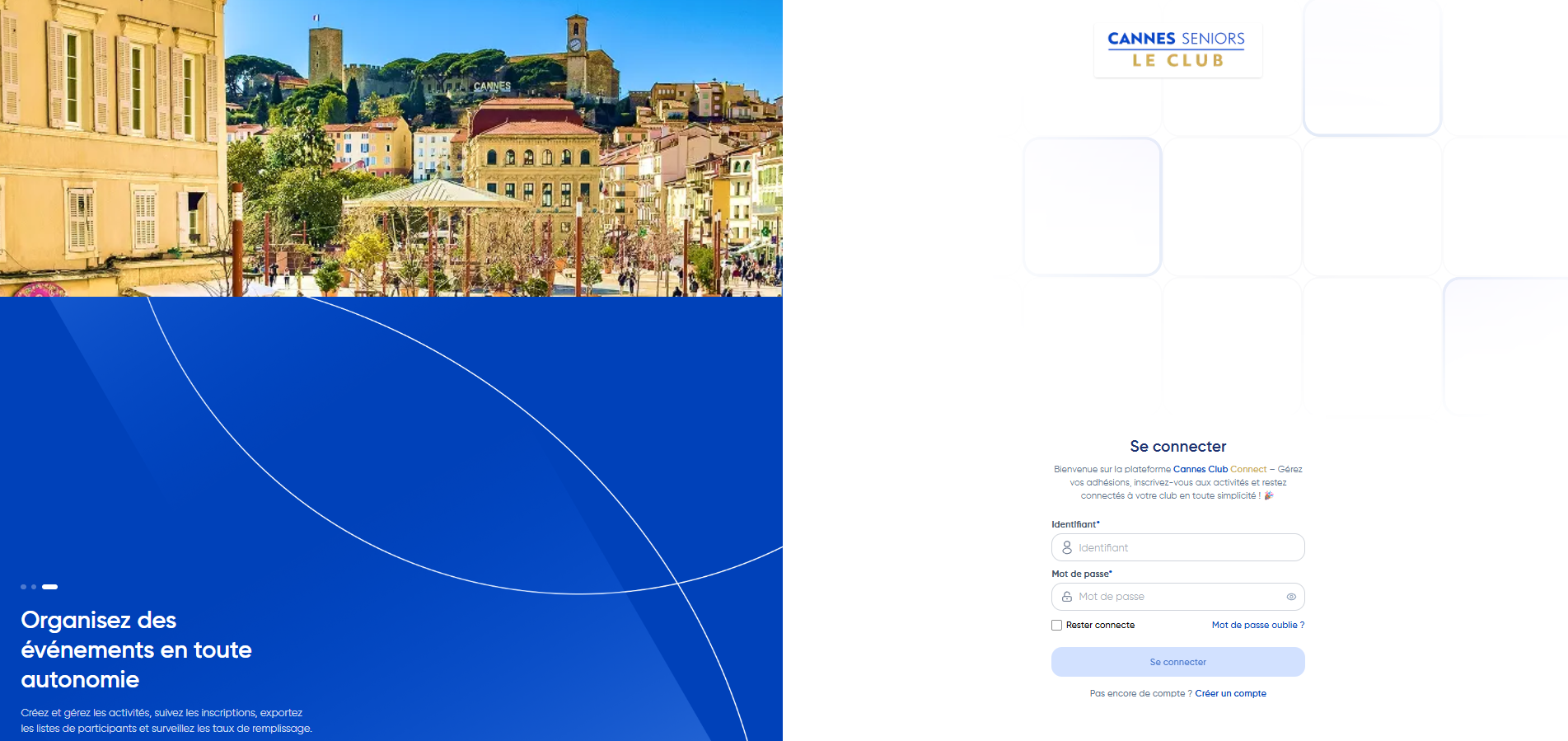Click the padlock icon in password field

click(1067, 597)
